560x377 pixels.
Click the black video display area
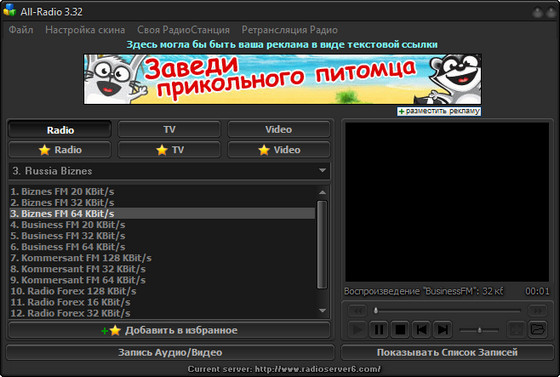tap(447, 202)
